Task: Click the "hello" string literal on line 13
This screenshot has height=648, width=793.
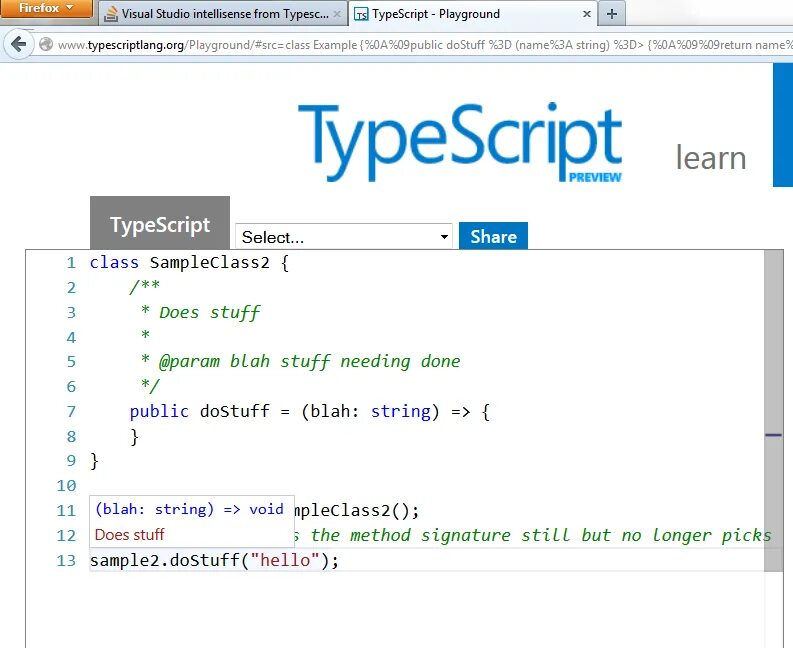Action: pos(286,560)
